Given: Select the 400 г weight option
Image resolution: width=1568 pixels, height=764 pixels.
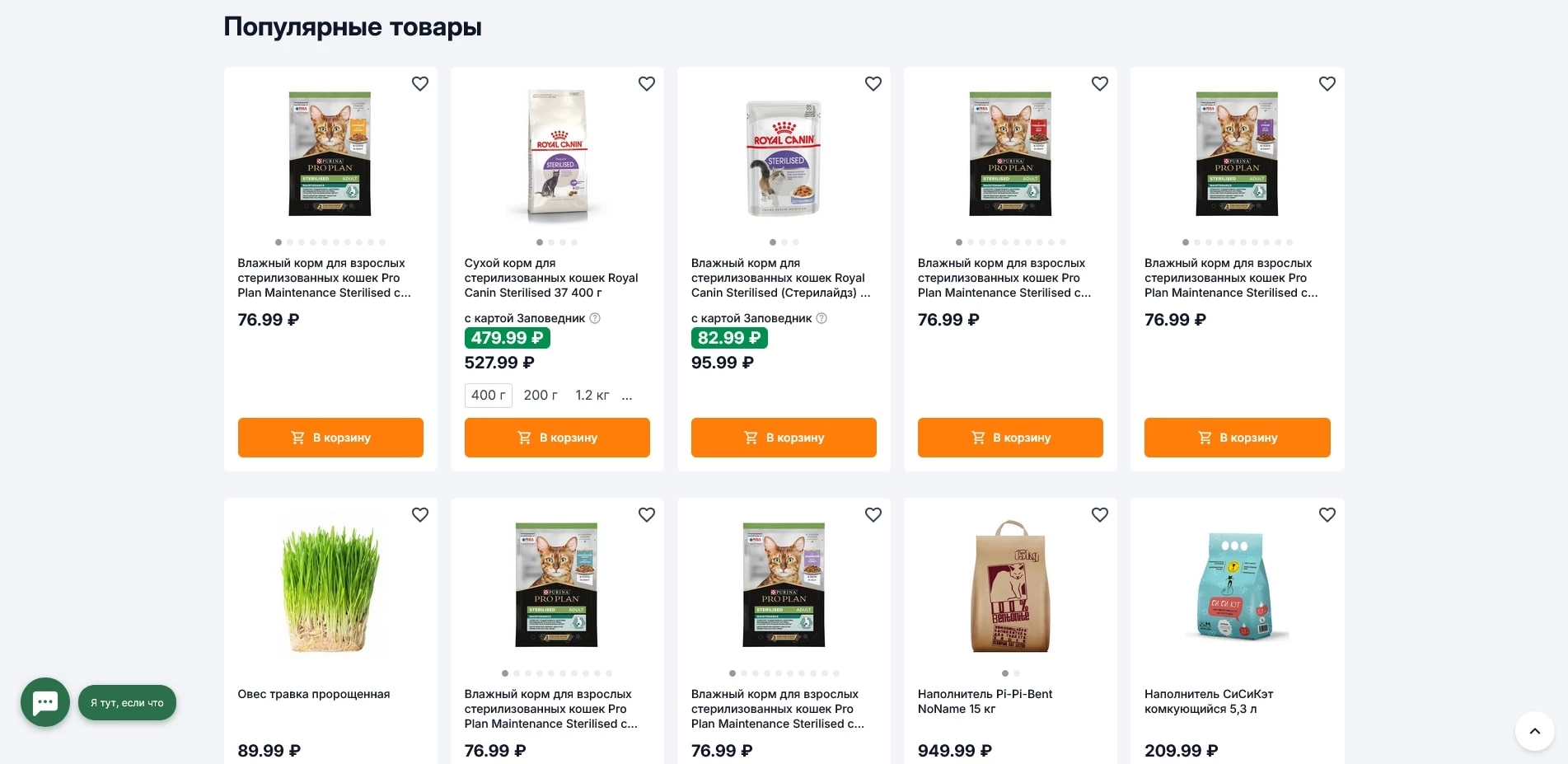Looking at the screenshot, I should click(488, 396).
